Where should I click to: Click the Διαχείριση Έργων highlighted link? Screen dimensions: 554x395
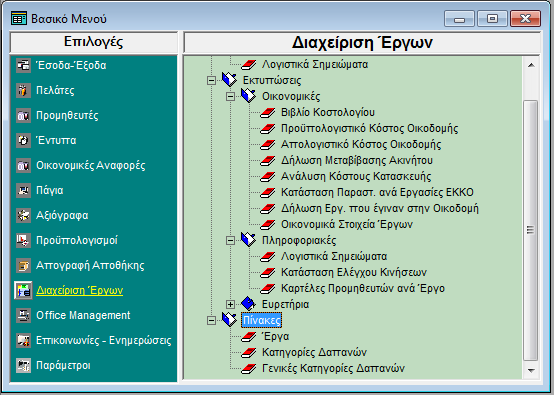(79, 290)
